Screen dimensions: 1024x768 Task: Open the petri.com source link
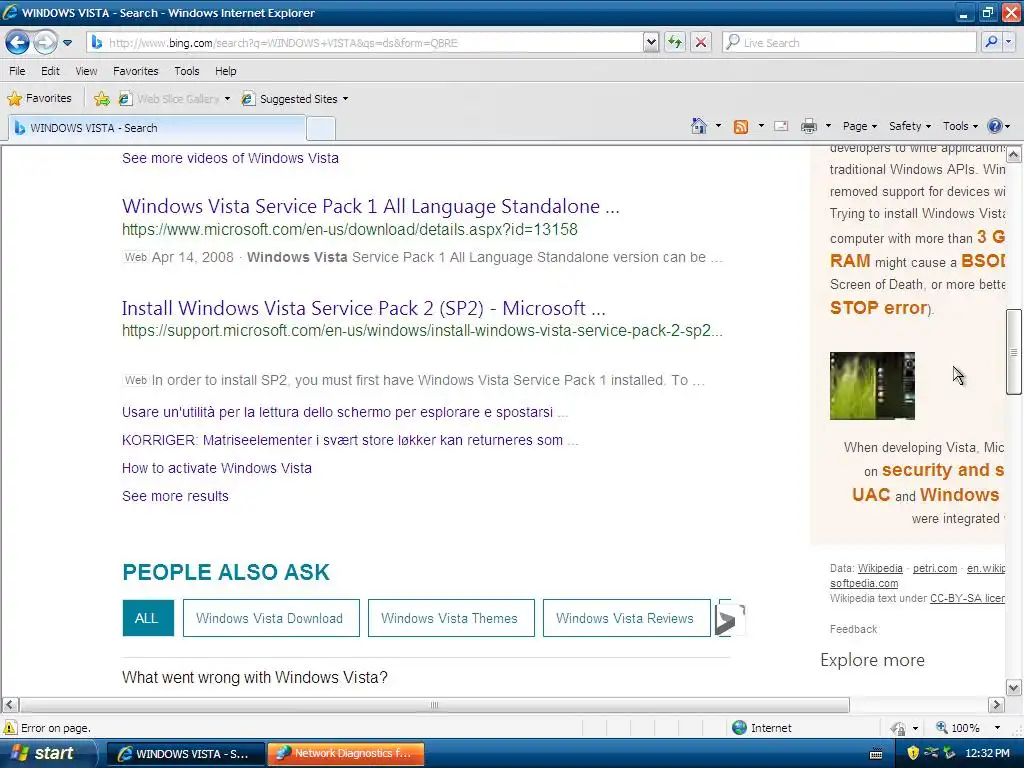tap(935, 568)
